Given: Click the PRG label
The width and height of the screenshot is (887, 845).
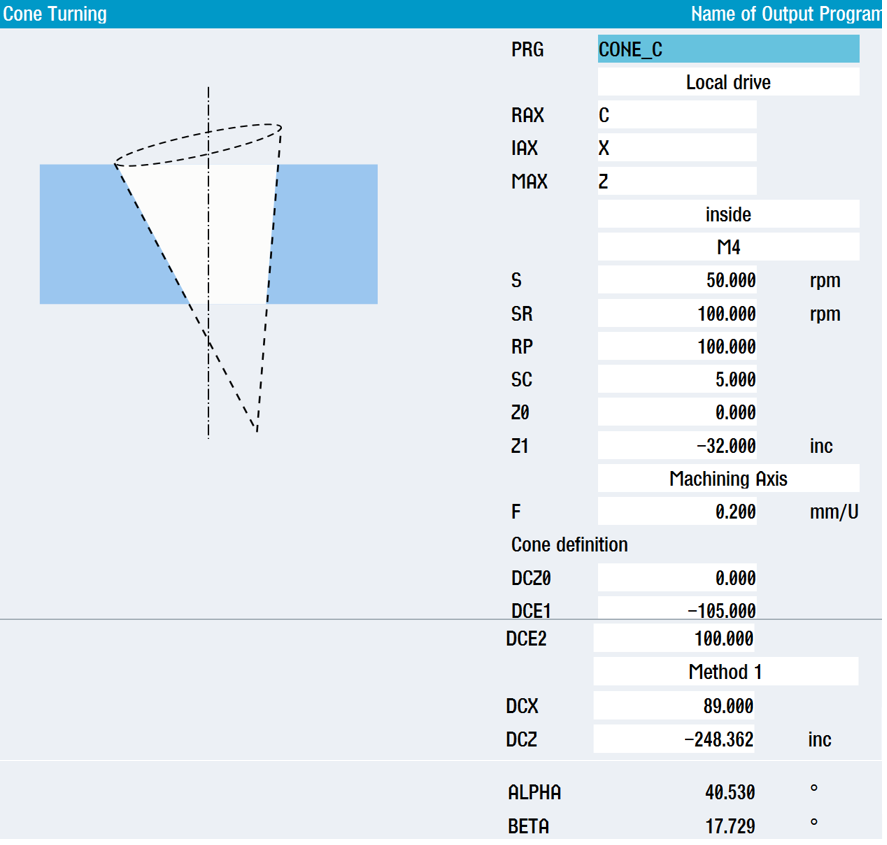Looking at the screenshot, I should pos(527,49).
